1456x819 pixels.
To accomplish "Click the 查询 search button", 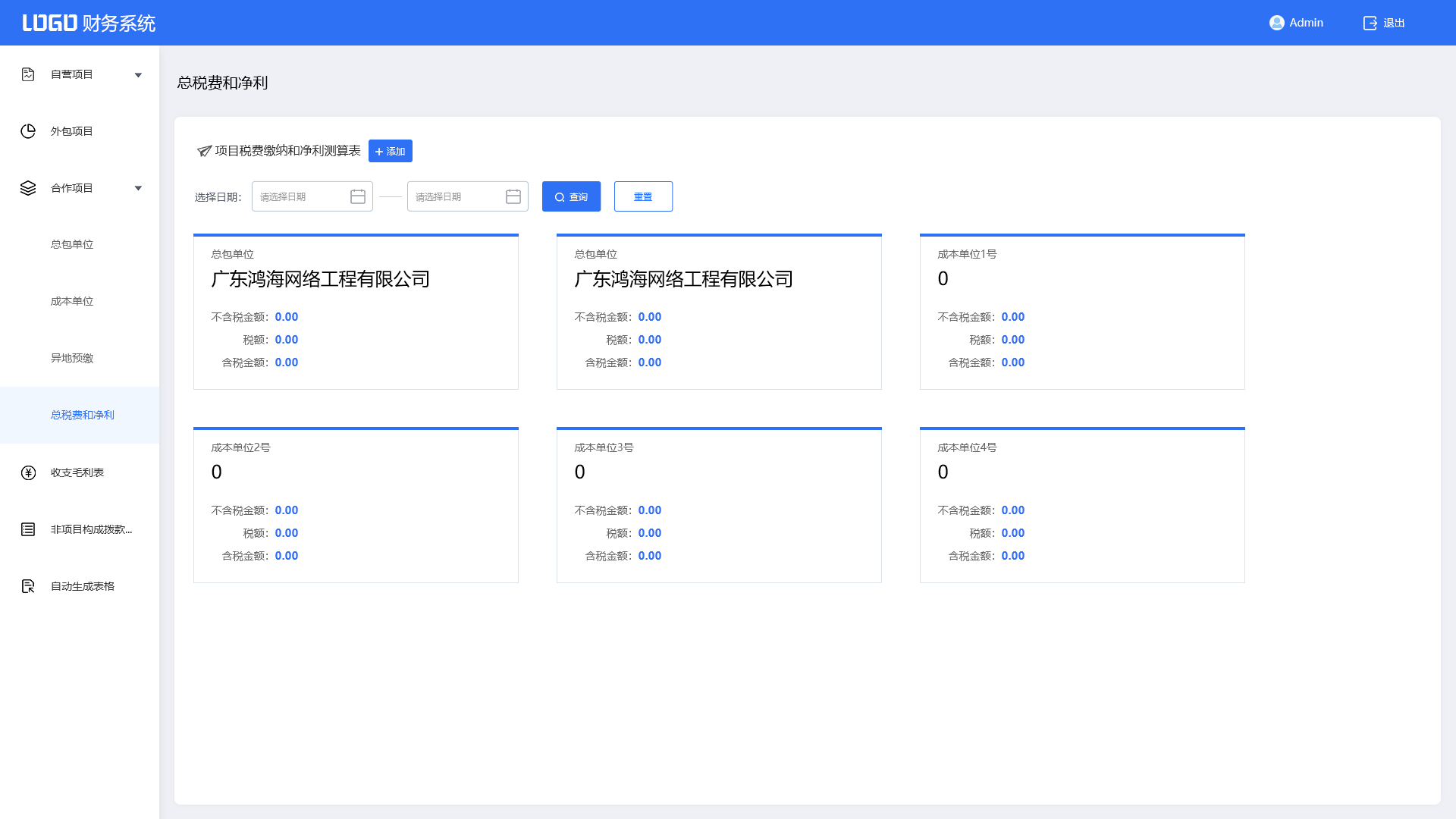I will point(571,196).
